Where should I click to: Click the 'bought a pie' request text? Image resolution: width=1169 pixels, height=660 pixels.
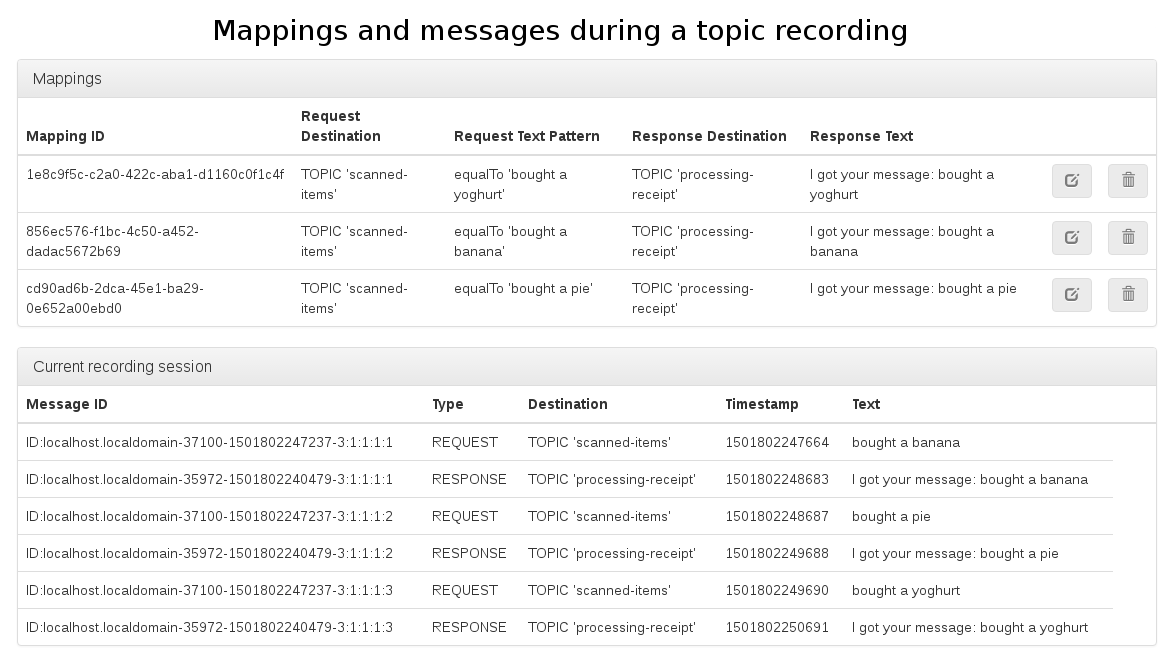click(891, 516)
